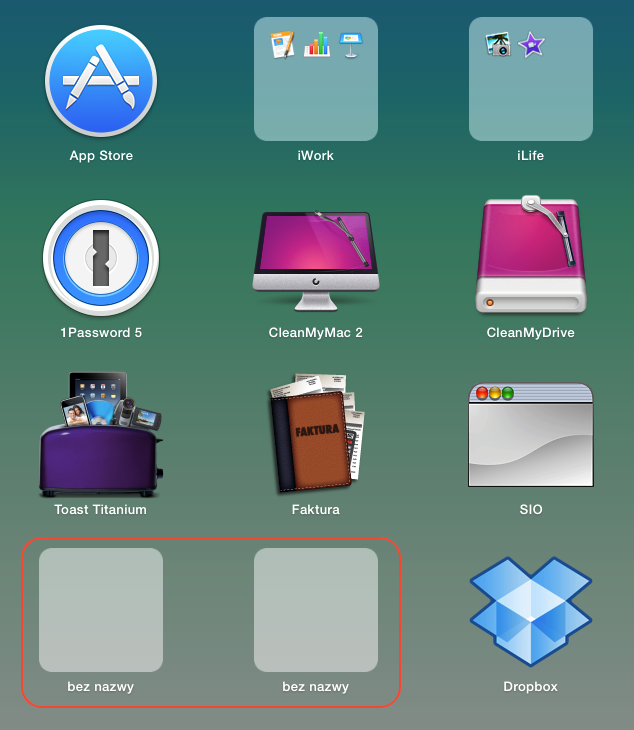Screen dimensions: 634x730
Task: Click the iPhoto icon inside iLife
Action: [x=498, y=45]
